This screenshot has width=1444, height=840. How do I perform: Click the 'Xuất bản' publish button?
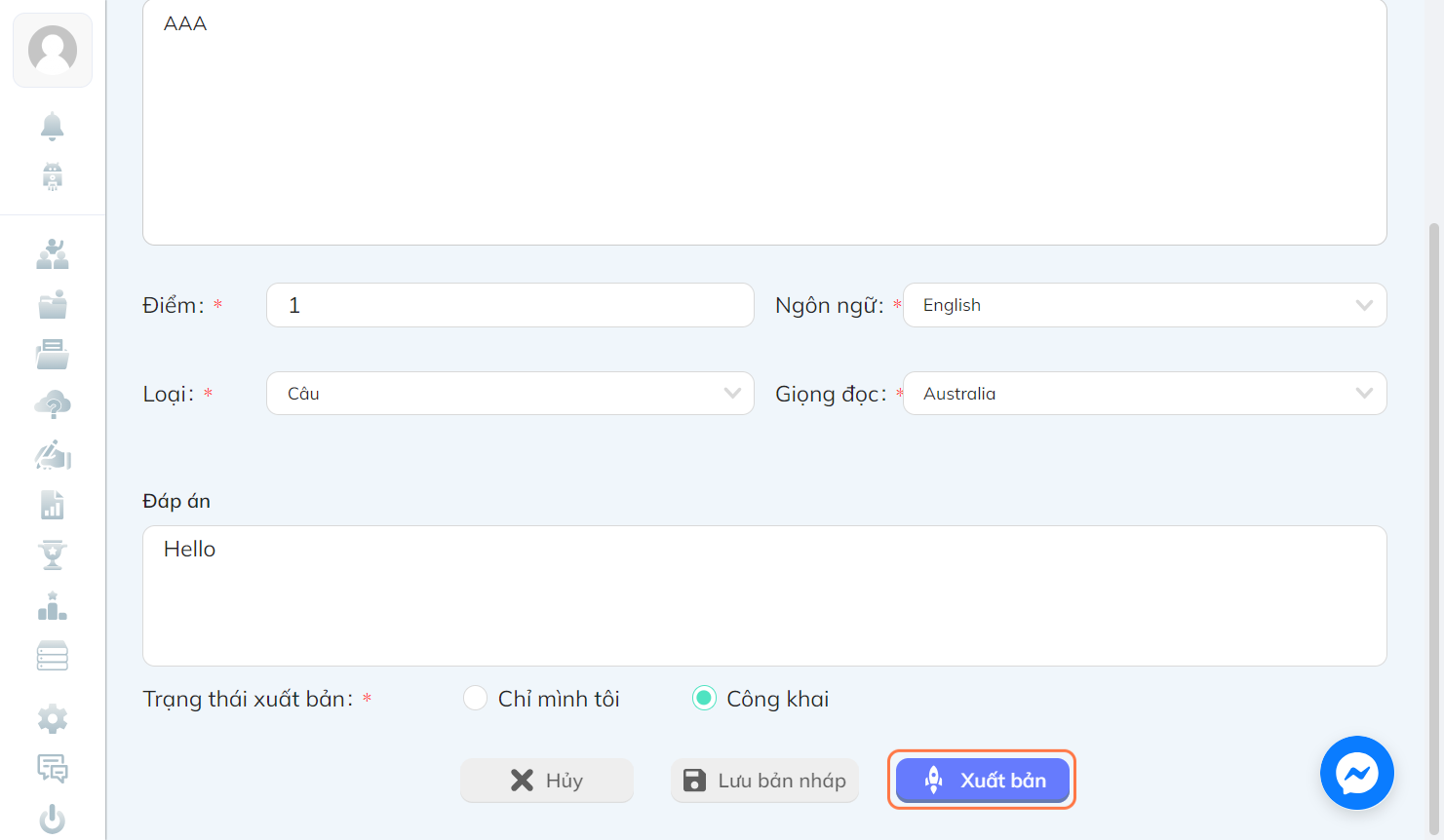(x=983, y=781)
